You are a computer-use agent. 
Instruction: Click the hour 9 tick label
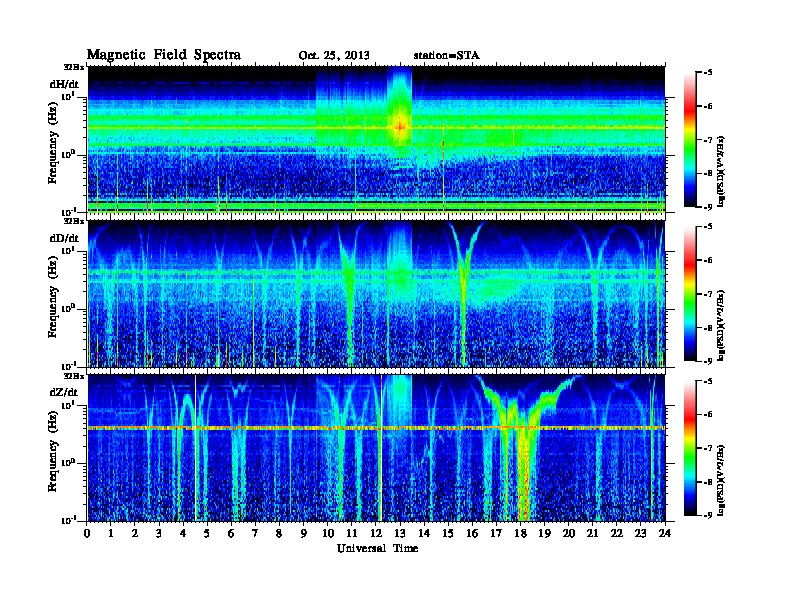304,533
